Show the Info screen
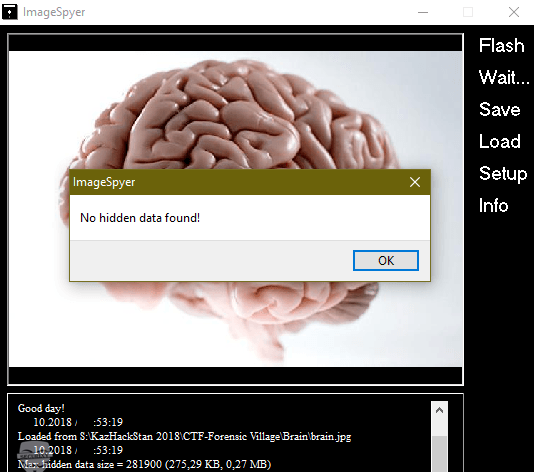This screenshot has width=534, height=472. (493, 205)
